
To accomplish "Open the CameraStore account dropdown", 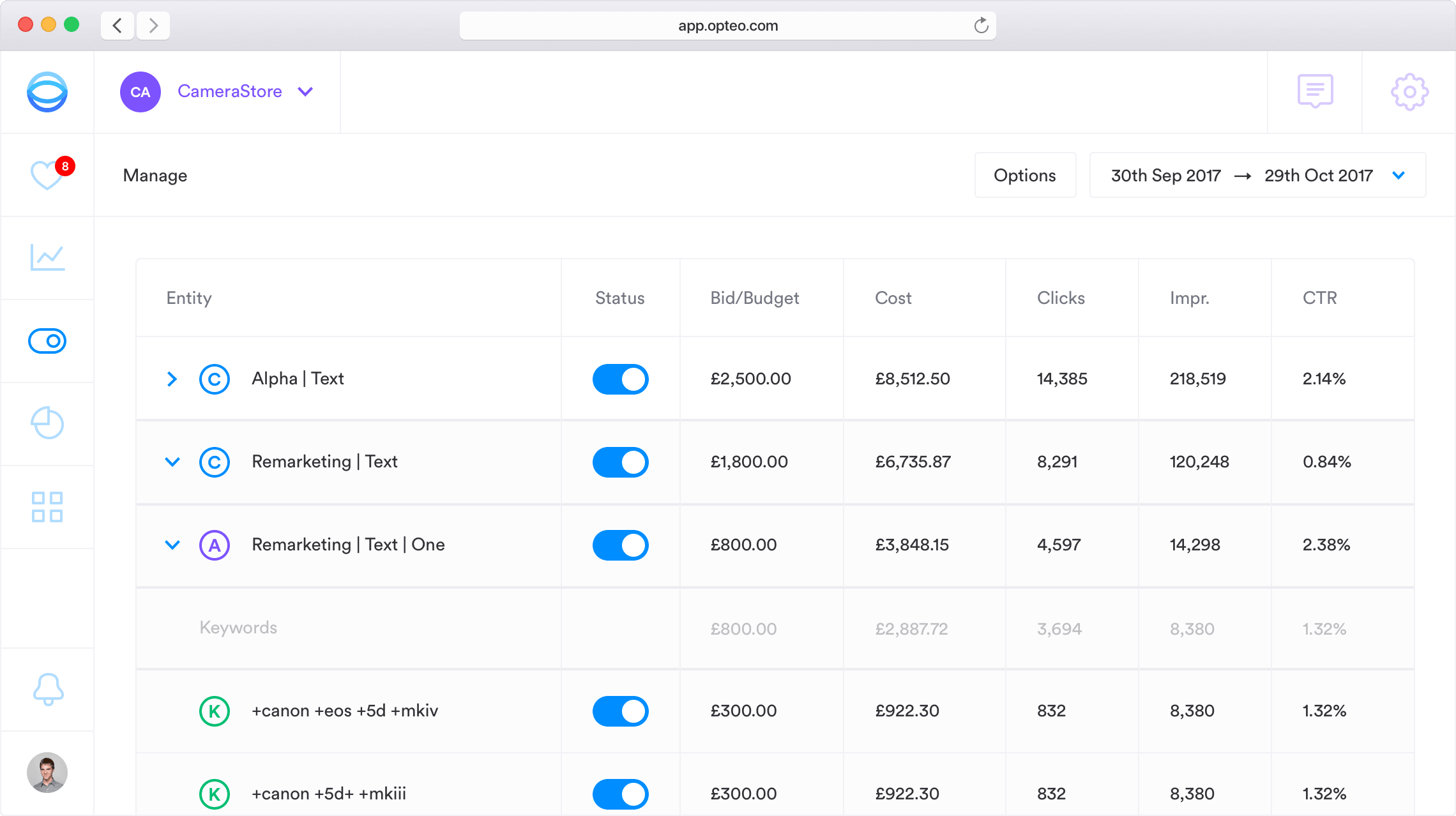I will click(229, 91).
